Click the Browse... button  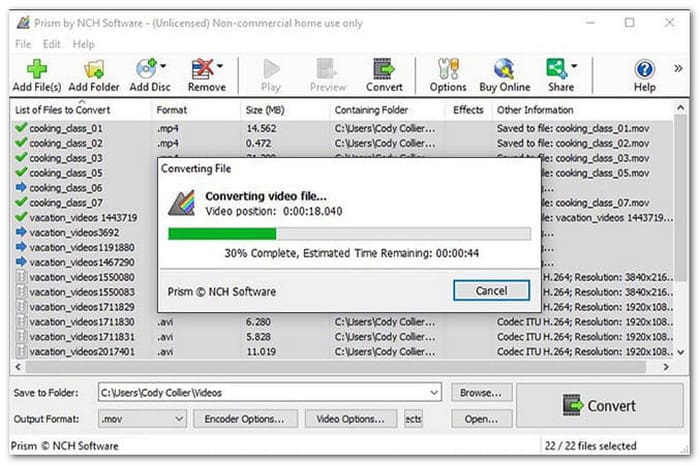click(481, 393)
